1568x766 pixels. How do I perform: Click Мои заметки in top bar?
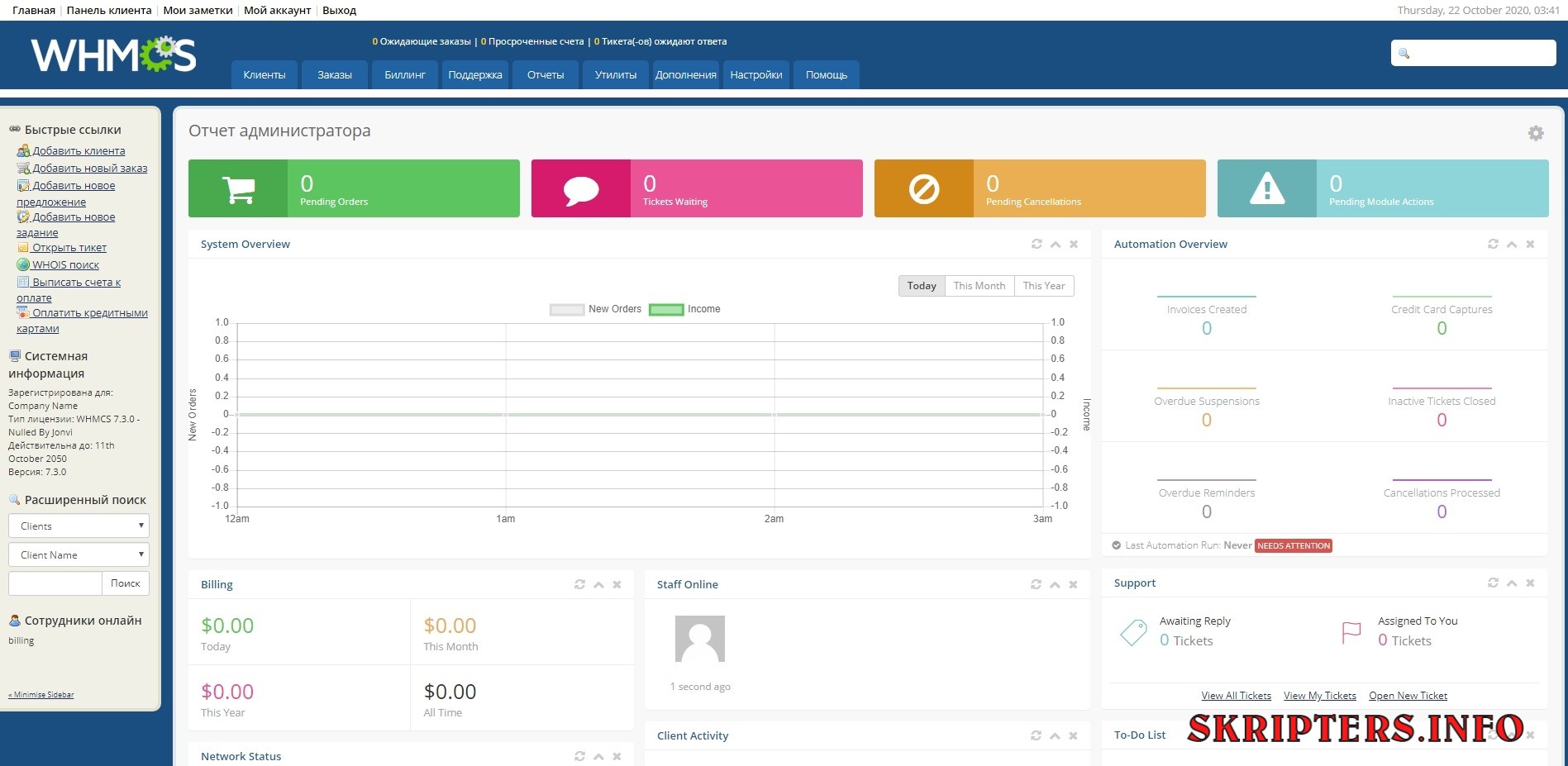(198, 11)
